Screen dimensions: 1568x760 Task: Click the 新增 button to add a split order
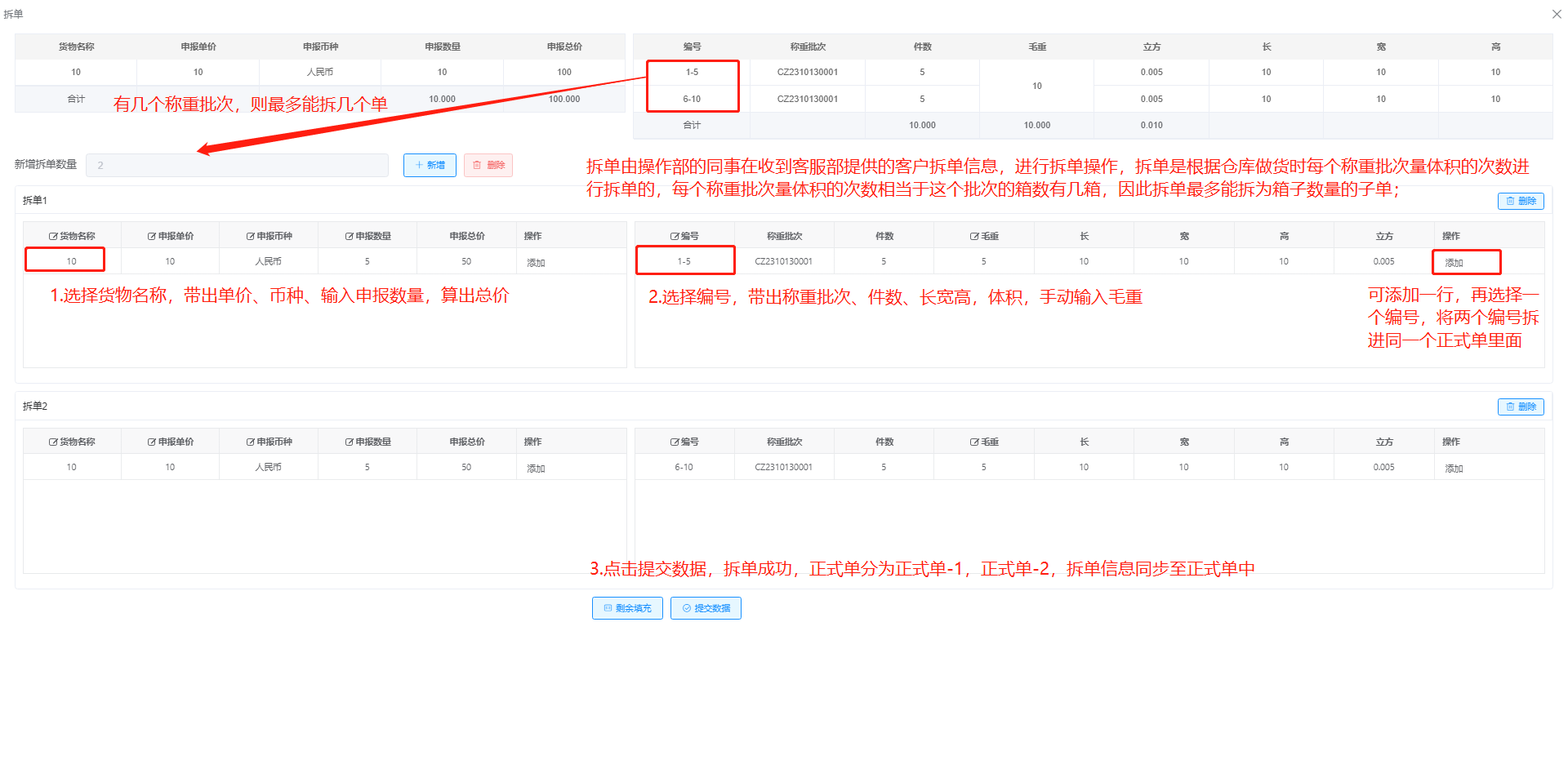pos(430,165)
